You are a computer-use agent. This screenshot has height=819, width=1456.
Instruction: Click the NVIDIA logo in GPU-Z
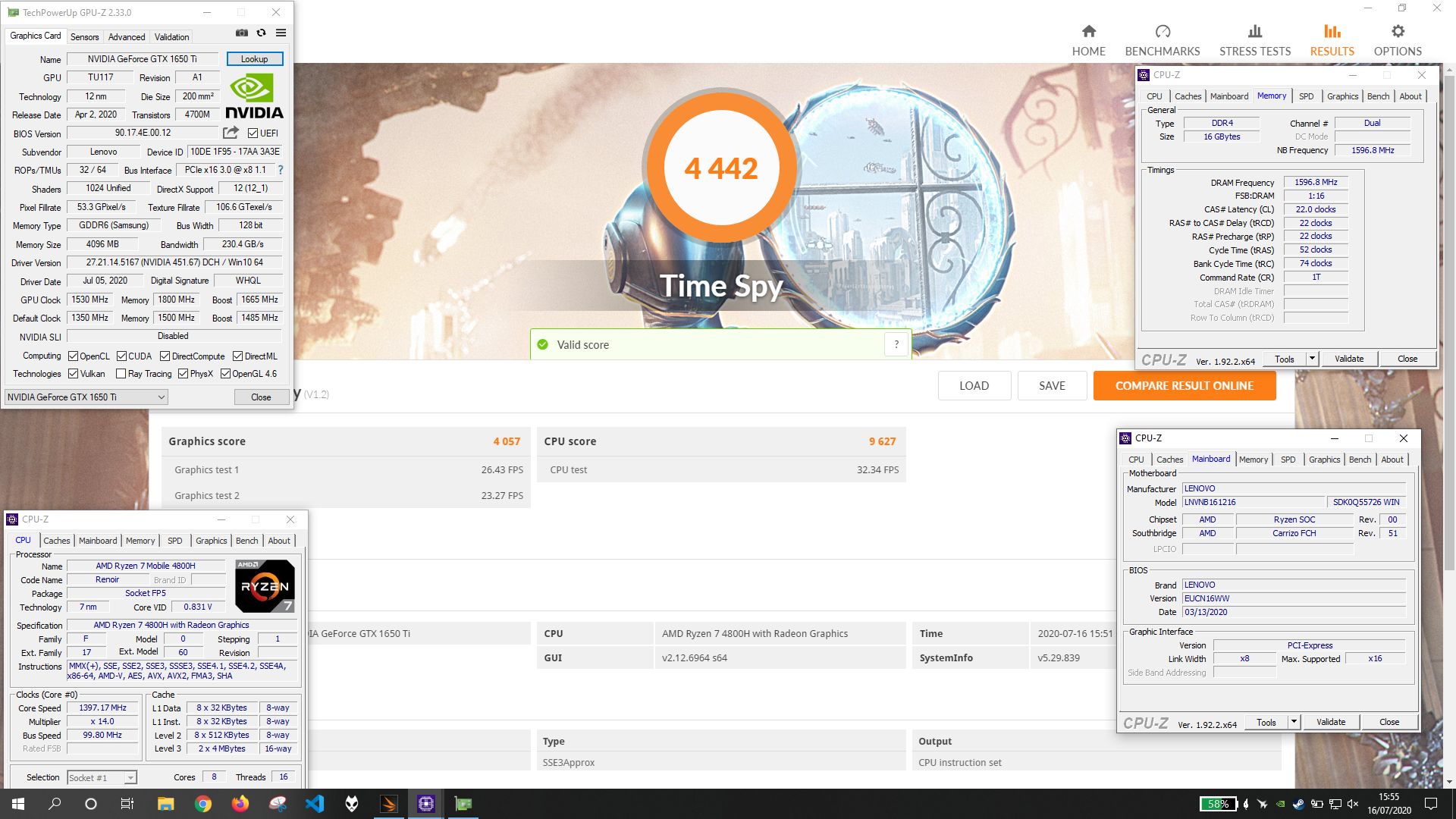[254, 96]
